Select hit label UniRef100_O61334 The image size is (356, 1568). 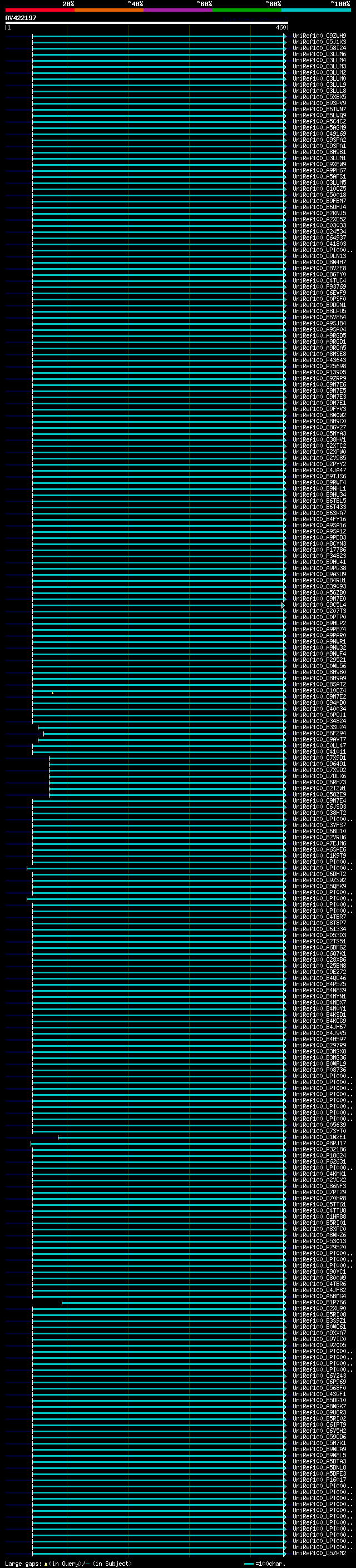pos(319,929)
